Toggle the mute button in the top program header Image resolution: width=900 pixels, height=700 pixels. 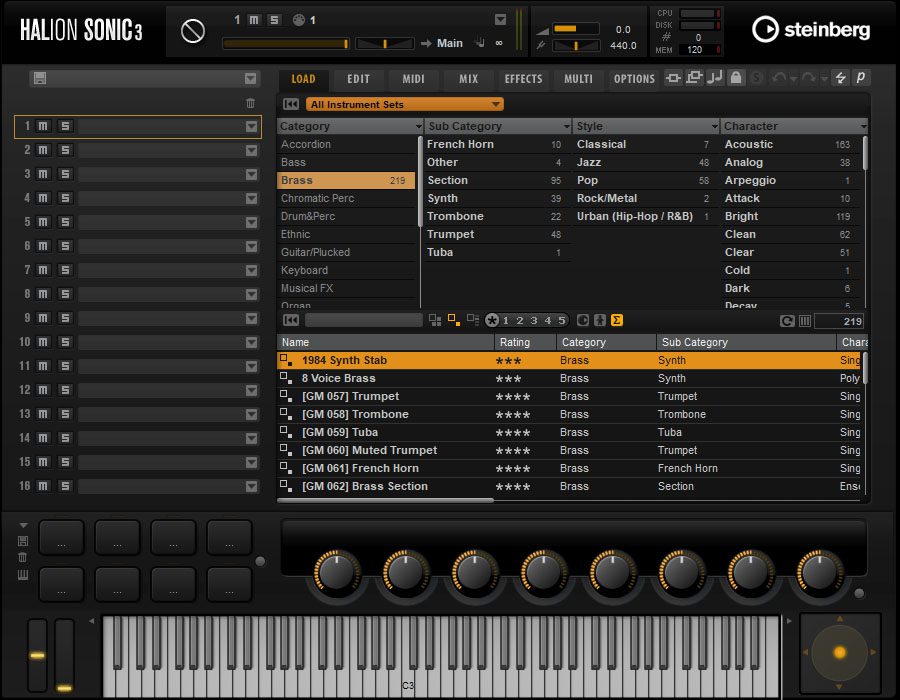[x=254, y=20]
